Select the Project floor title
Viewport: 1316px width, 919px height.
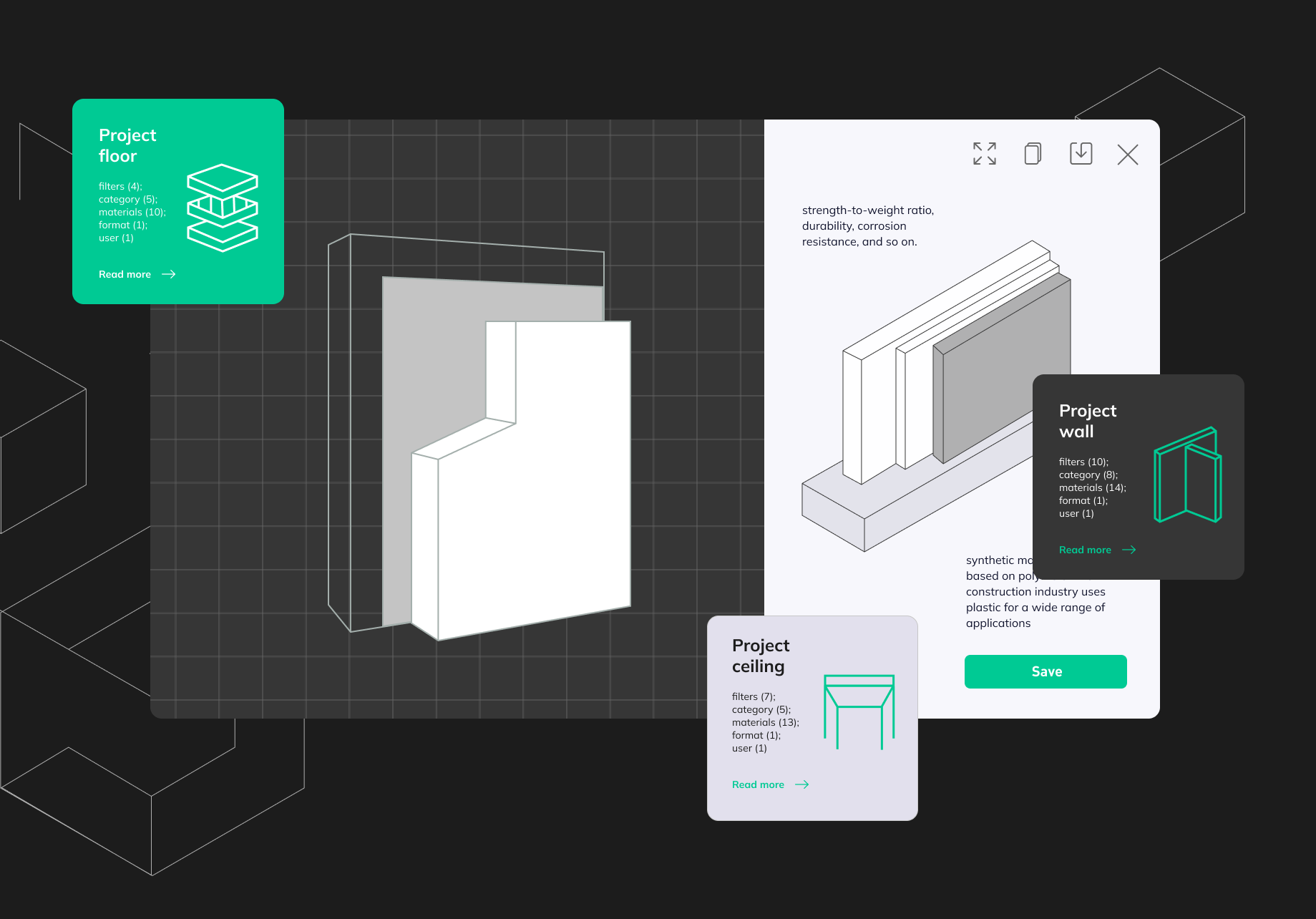pos(127,145)
